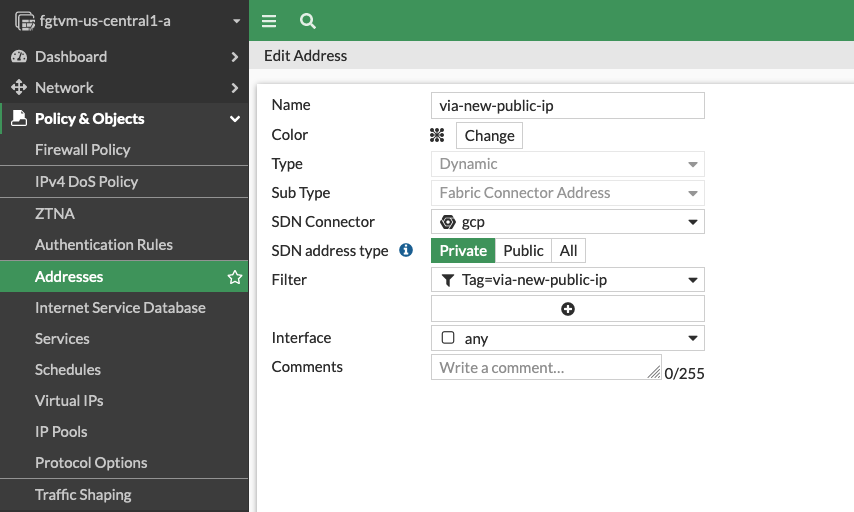Click the Edit Address page title
Image resolution: width=854 pixels, height=512 pixels.
(x=306, y=56)
